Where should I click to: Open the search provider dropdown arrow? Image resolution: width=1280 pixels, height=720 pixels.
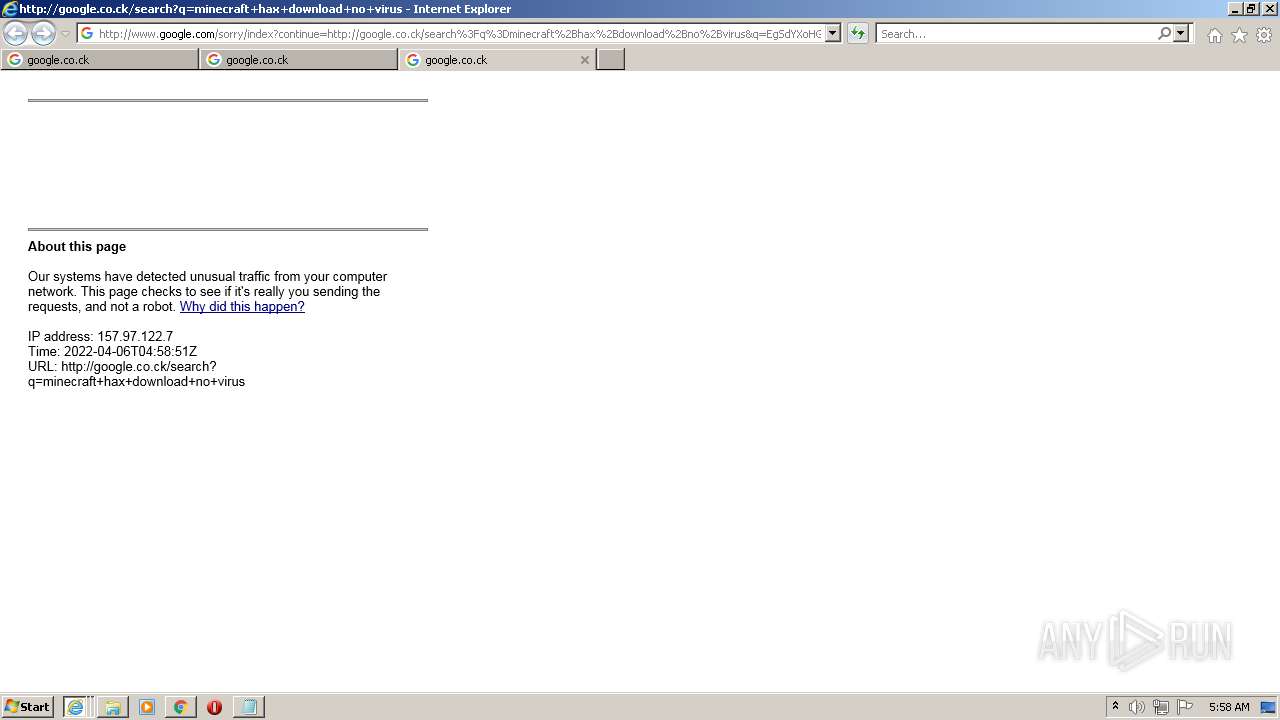tap(1181, 34)
